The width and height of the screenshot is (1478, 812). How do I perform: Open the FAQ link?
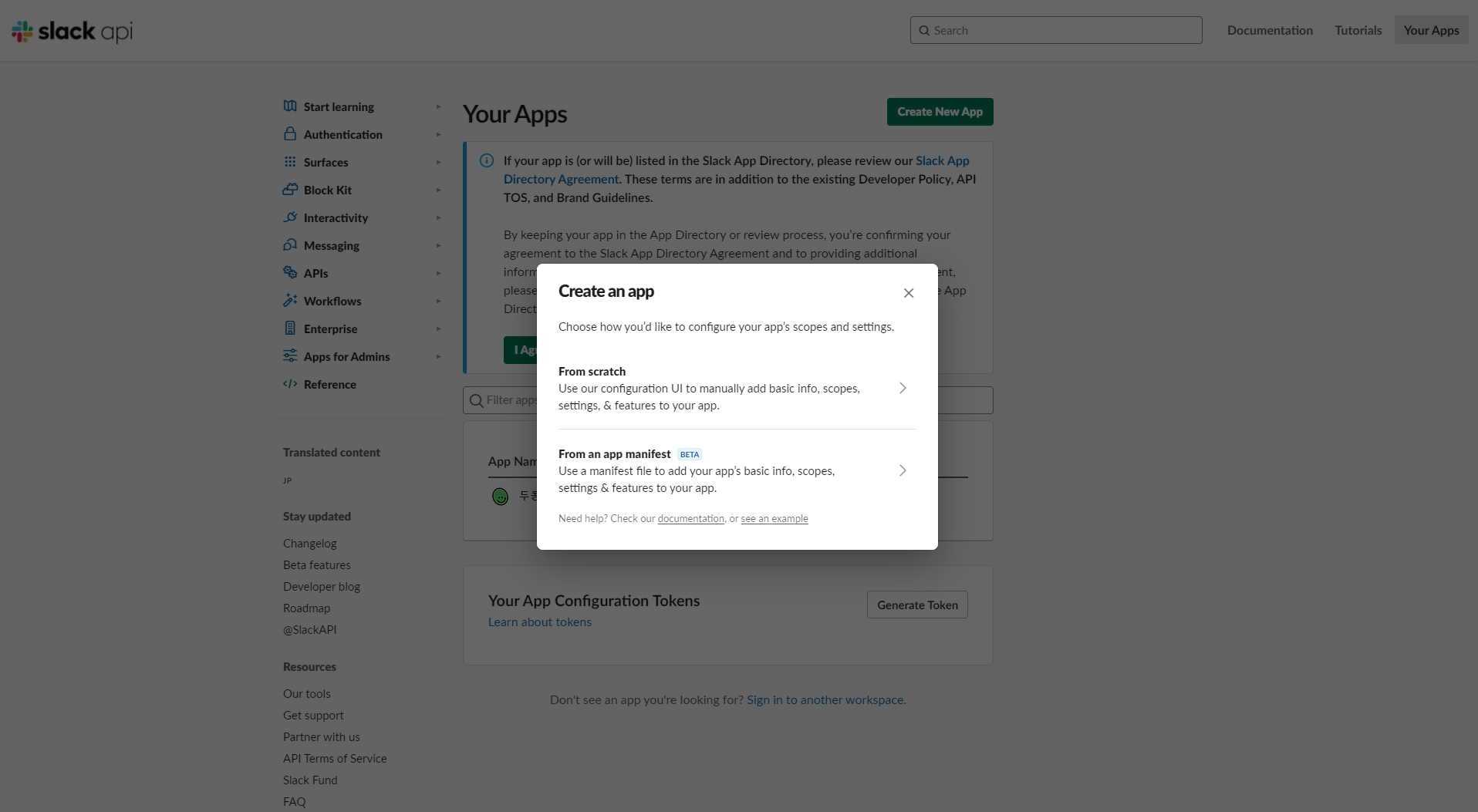click(x=294, y=801)
